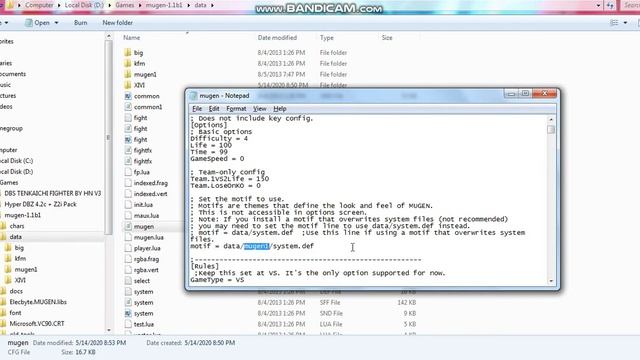This screenshot has width=640, height=360.
Task: Click navigation pane scroll down arrow
Action: [109, 330]
